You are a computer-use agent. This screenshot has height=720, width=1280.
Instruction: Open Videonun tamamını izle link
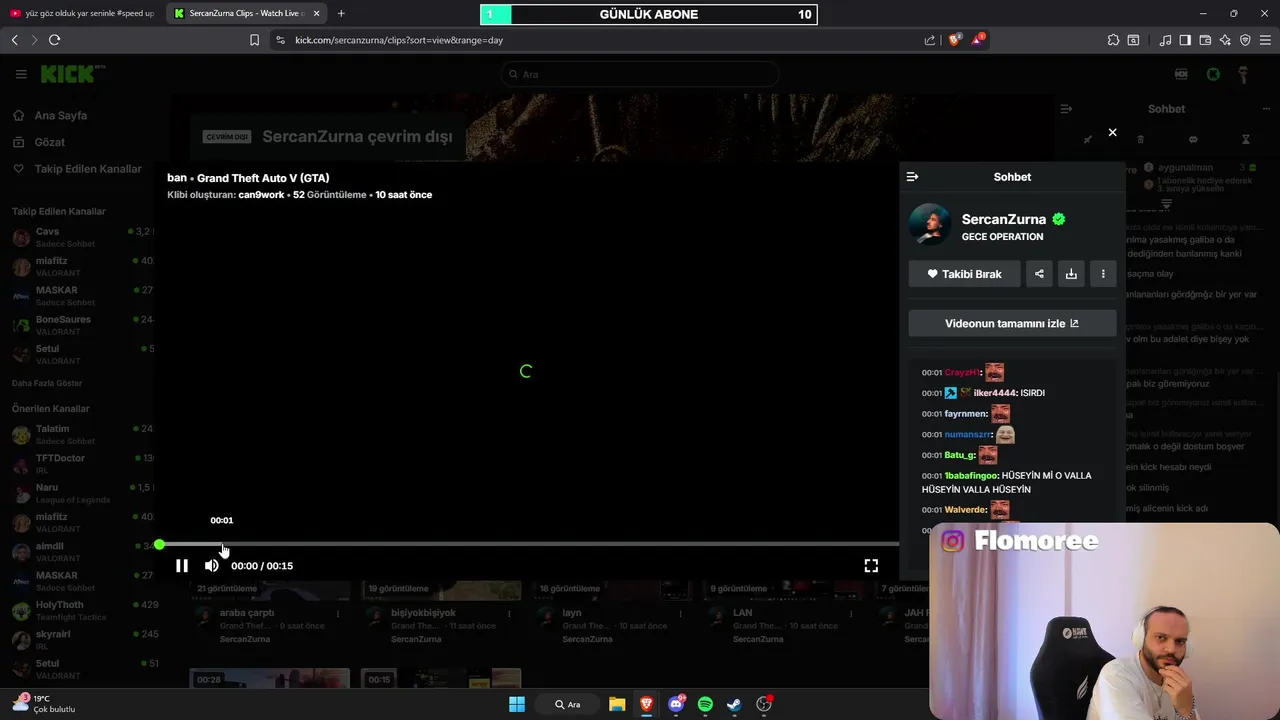pyautogui.click(x=1012, y=323)
